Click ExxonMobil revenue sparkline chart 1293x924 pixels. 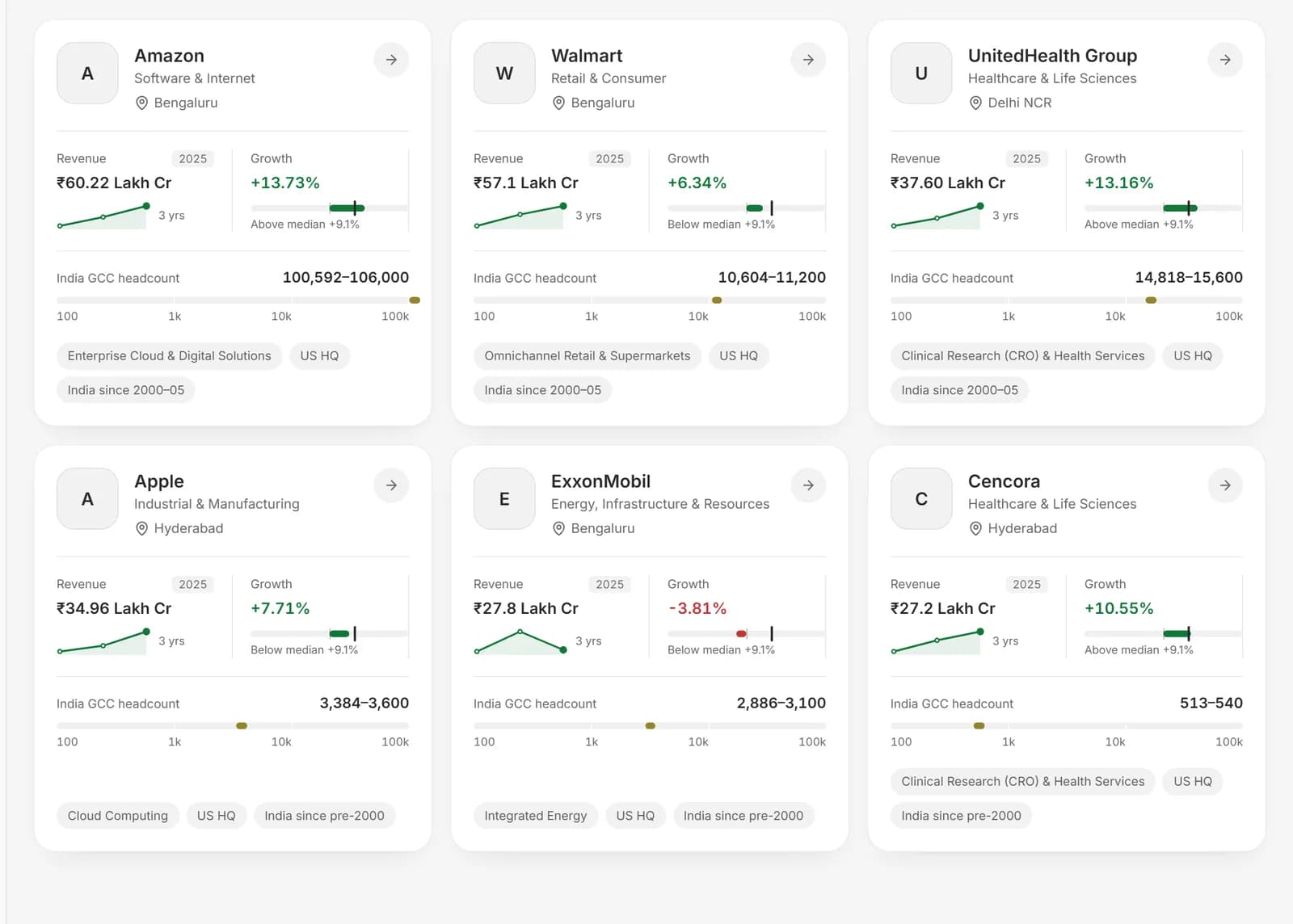[x=520, y=642]
